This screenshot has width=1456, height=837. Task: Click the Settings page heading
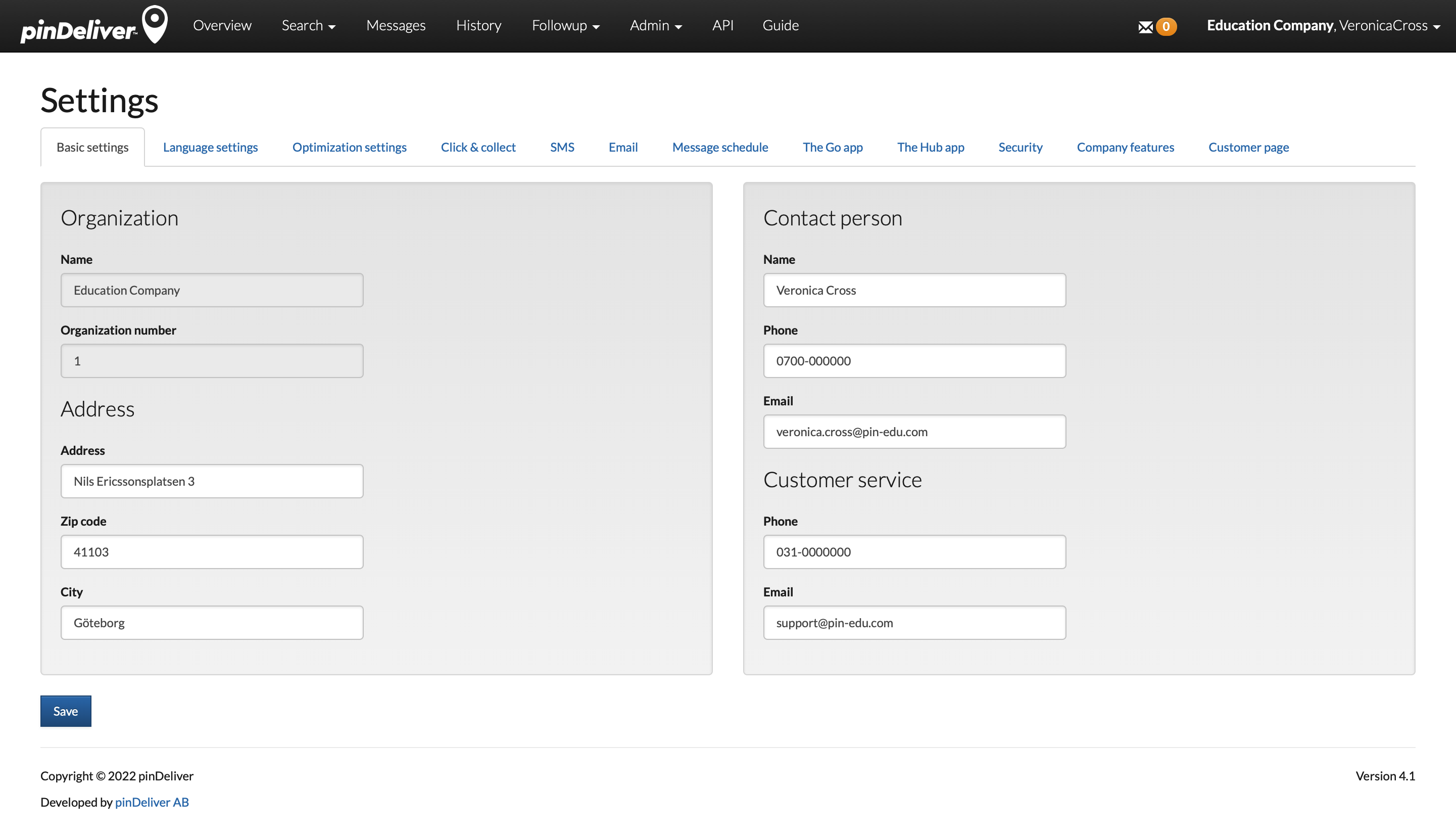coord(100,101)
